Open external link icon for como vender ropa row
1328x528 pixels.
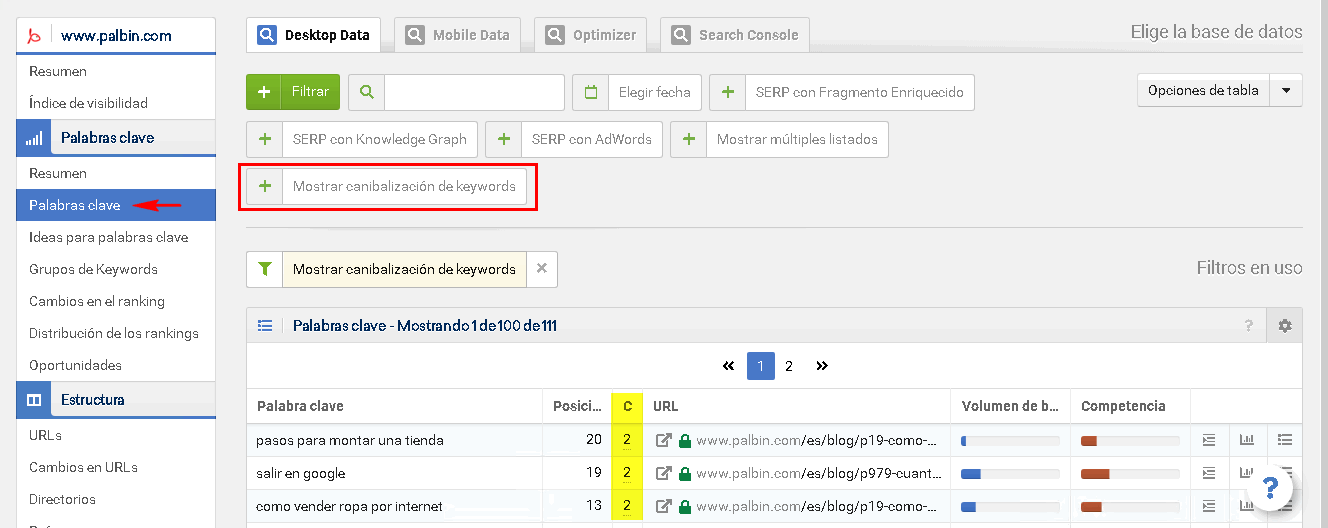(x=663, y=506)
